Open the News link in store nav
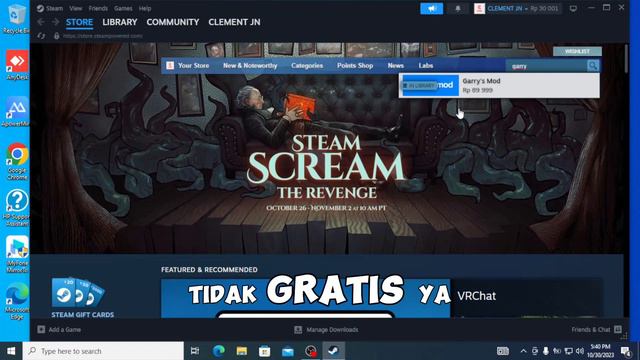 [x=396, y=65]
